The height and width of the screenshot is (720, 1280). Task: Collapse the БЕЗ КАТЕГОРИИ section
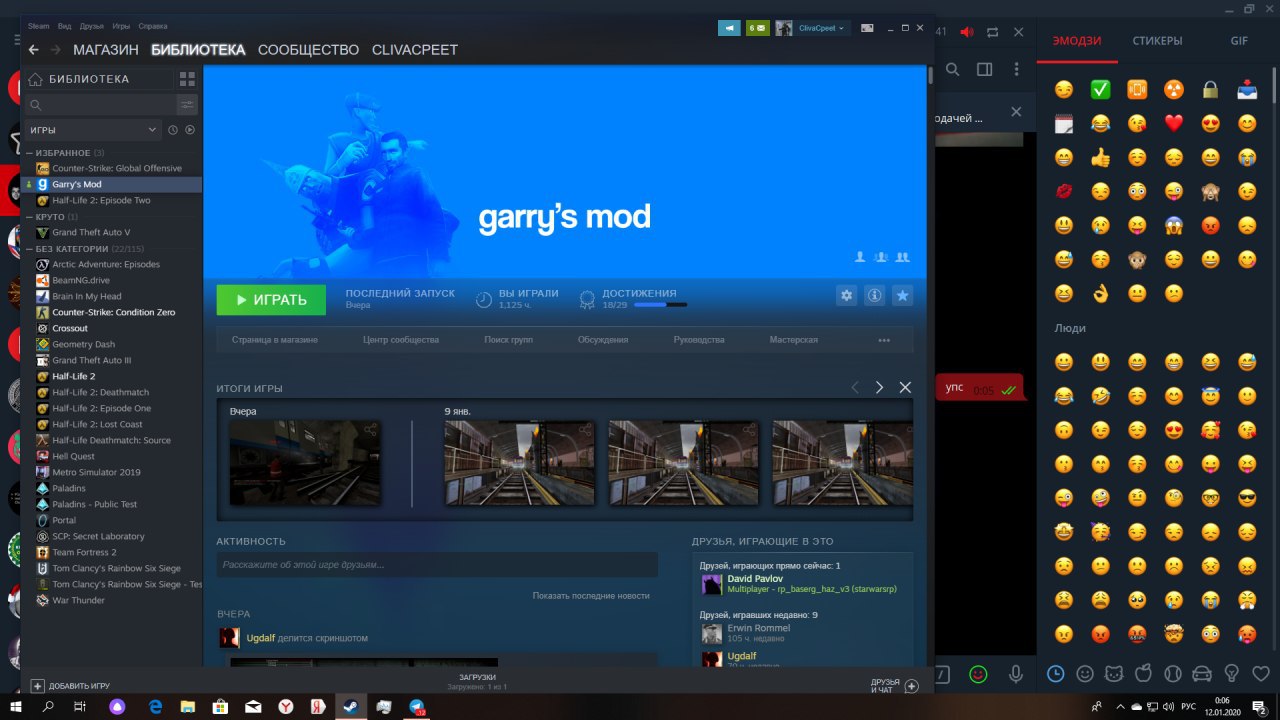tap(84, 249)
